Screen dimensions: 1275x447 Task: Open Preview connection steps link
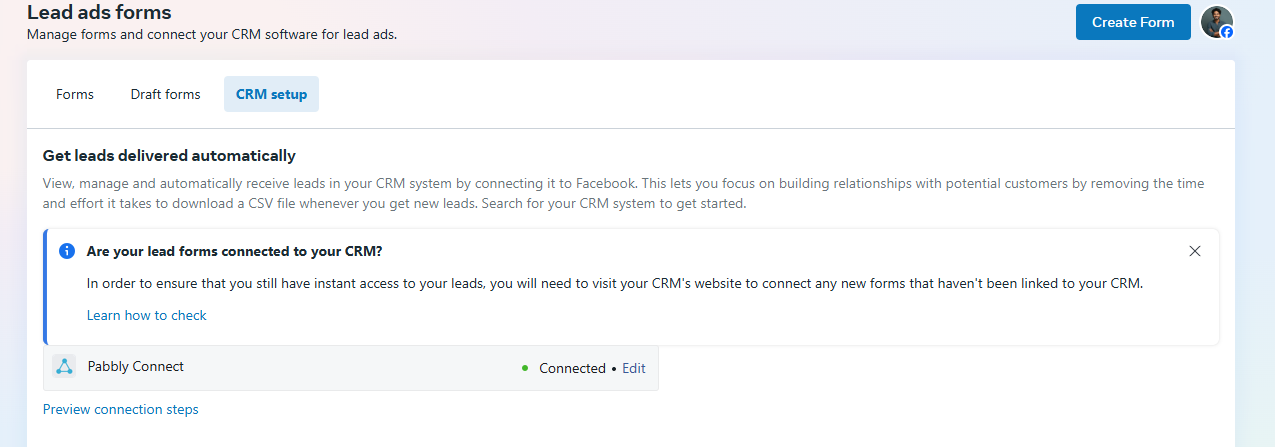pyautogui.click(x=121, y=409)
